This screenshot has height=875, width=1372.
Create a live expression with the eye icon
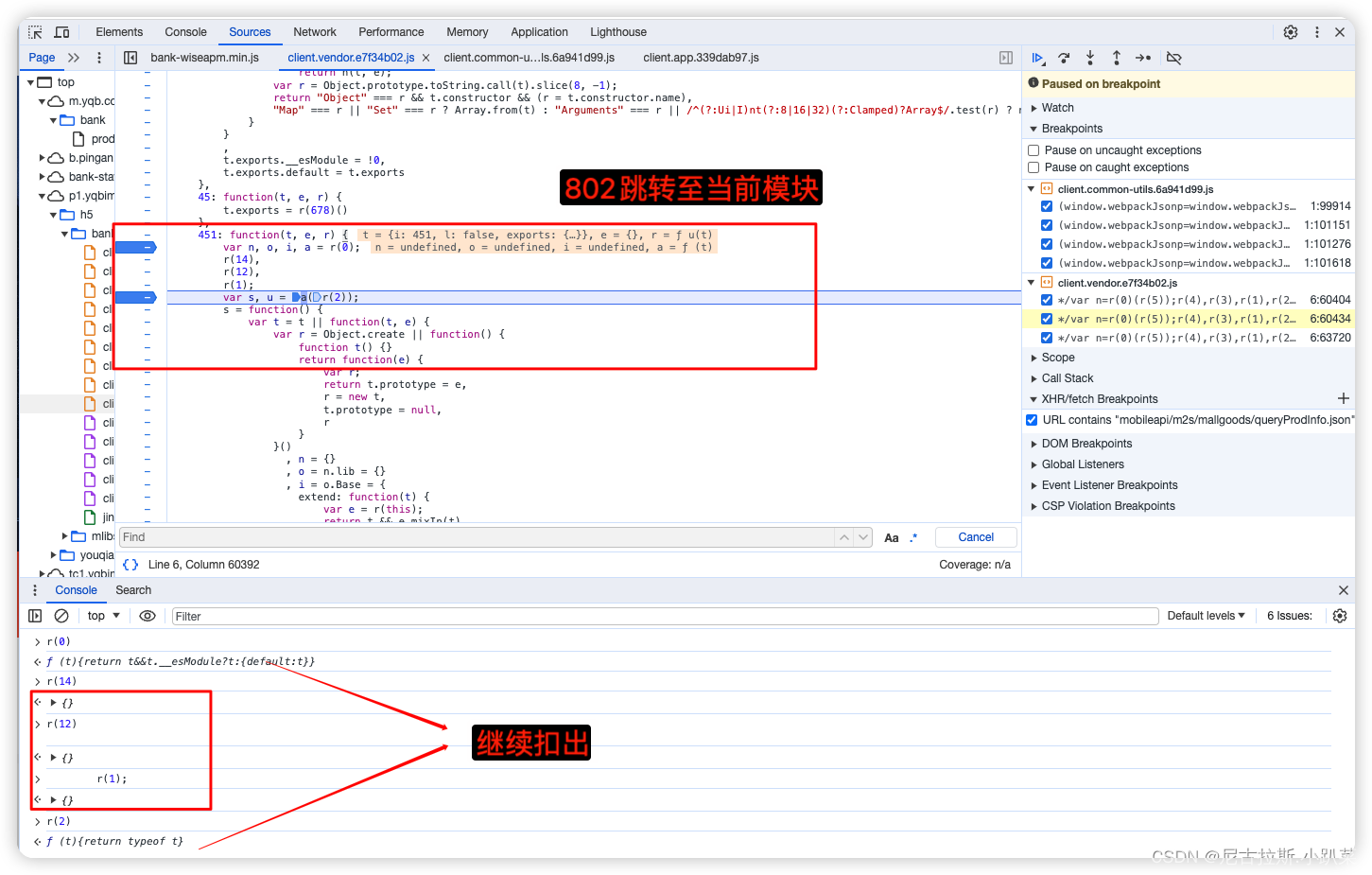pyautogui.click(x=148, y=616)
